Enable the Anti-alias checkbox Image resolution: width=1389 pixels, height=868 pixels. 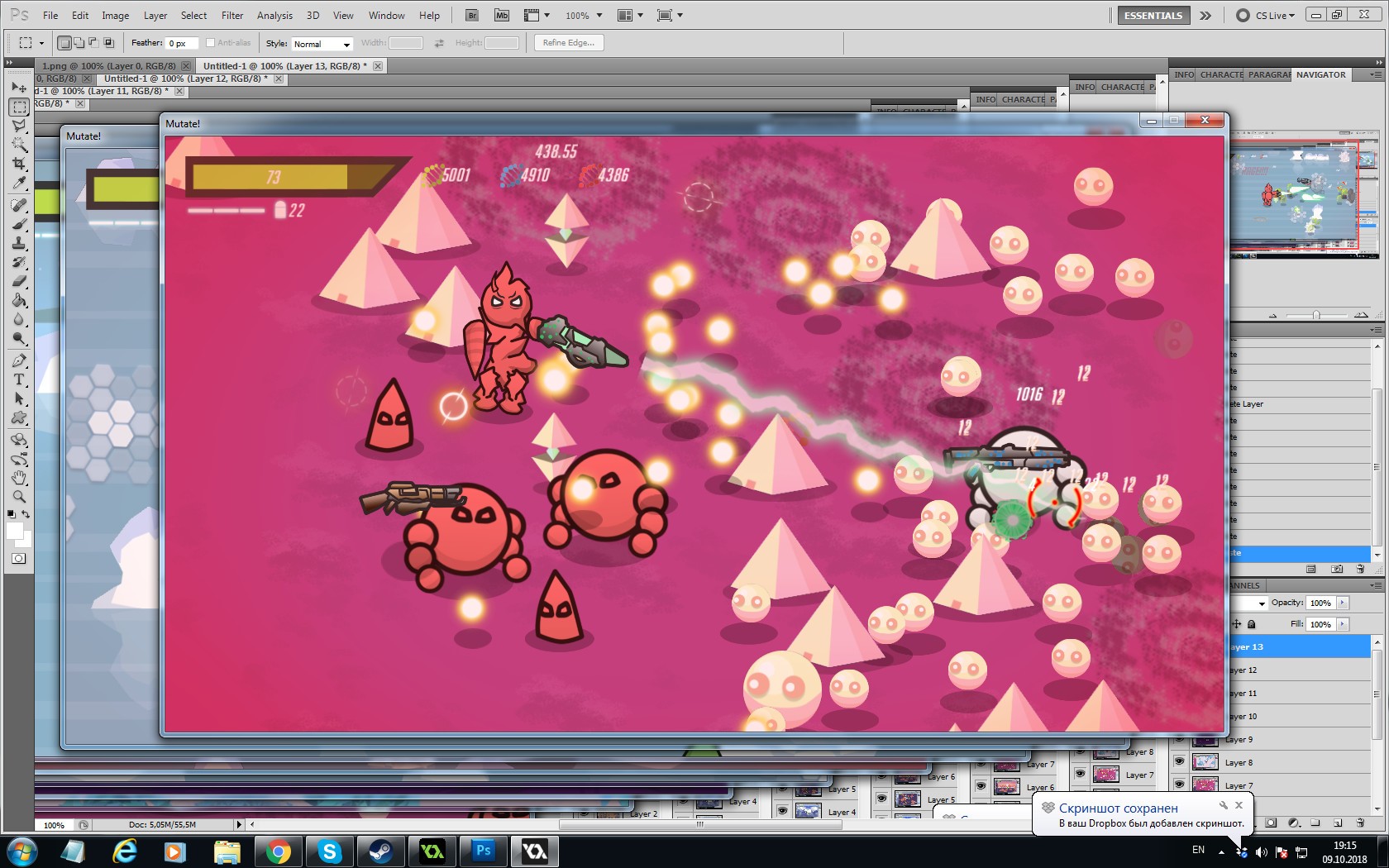tap(212, 42)
